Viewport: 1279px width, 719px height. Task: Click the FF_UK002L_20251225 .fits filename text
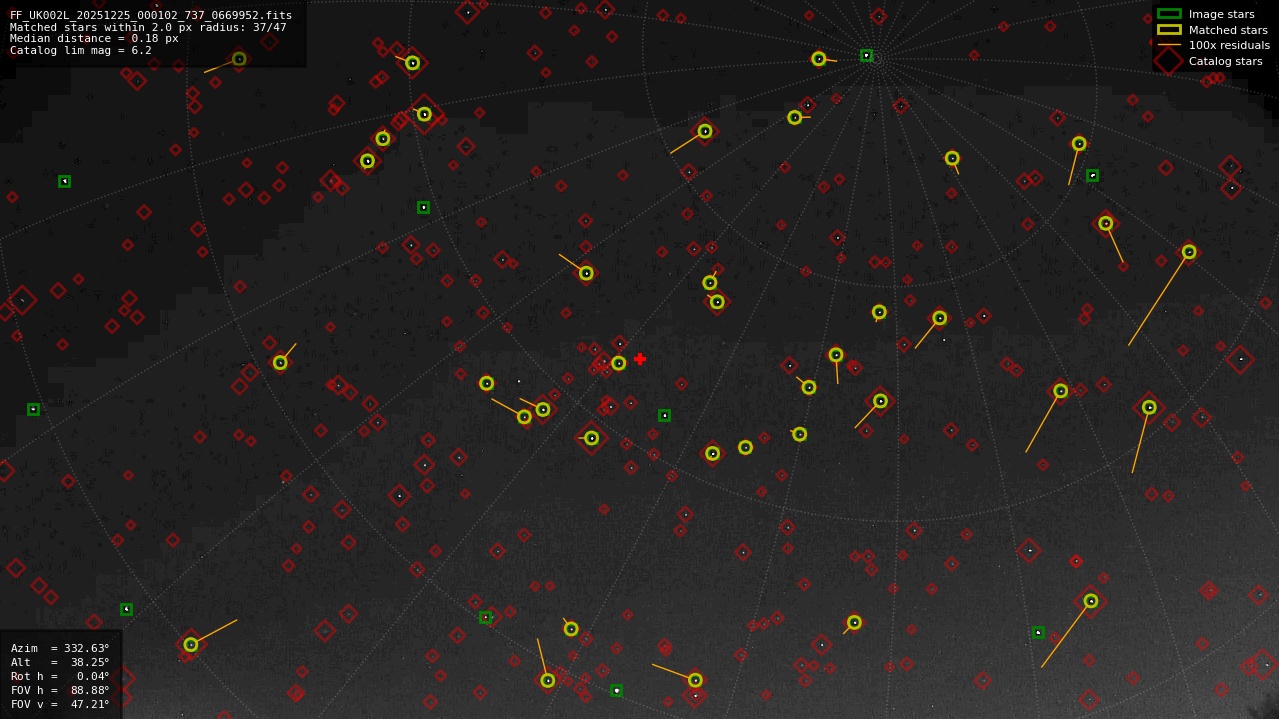click(151, 15)
